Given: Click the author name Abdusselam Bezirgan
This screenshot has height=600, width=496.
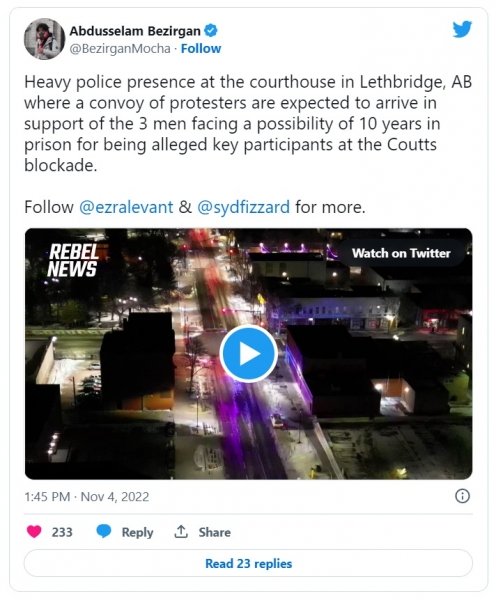Looking at the screenshot, I should 135,31.
